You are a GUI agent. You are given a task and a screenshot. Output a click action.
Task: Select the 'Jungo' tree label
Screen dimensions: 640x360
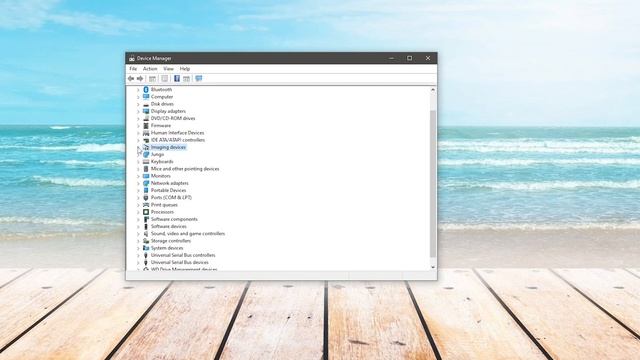click(157, 154)
